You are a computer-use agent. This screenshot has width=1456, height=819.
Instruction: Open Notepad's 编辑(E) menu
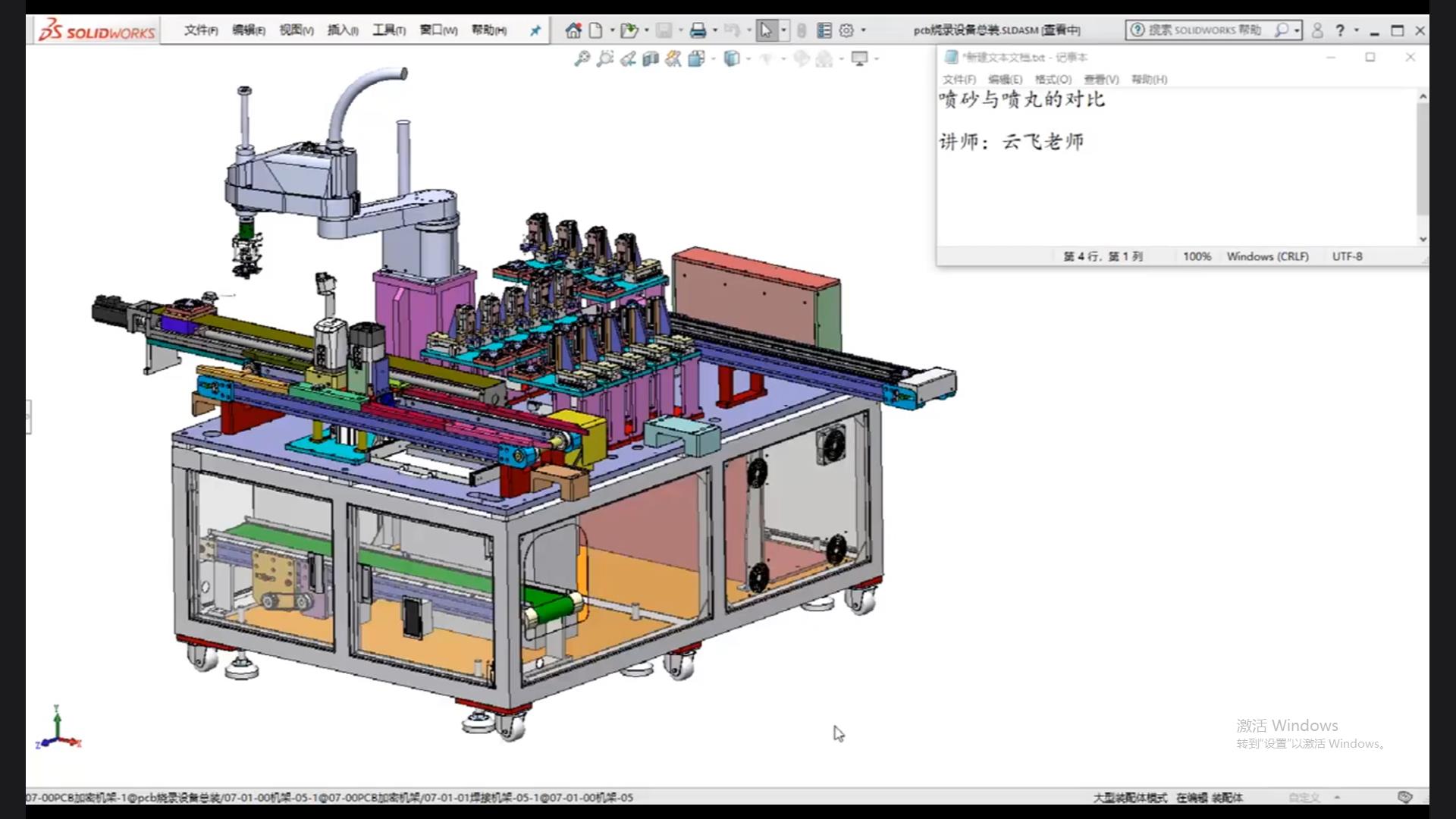[1006, 79]
